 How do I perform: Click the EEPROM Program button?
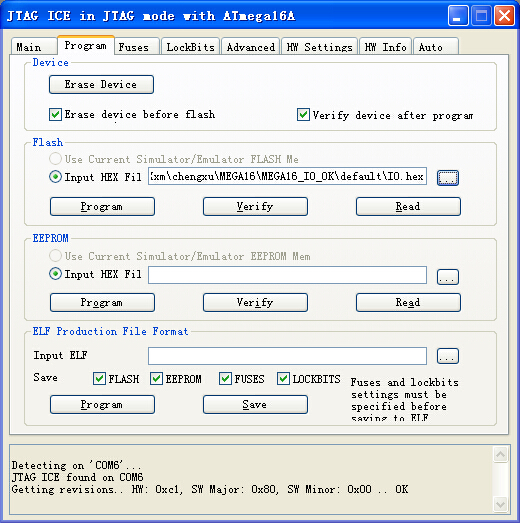click(x=102, y=303)
